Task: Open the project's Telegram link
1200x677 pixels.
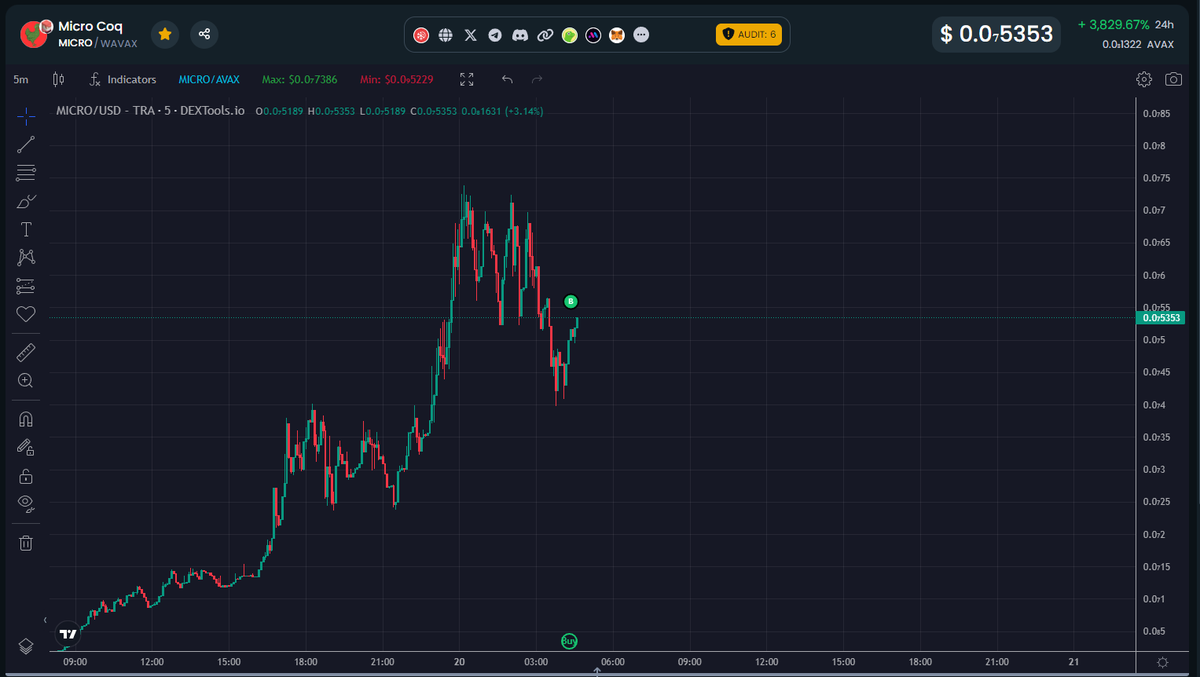Action: pyautogui.click(x=495, y=34)
